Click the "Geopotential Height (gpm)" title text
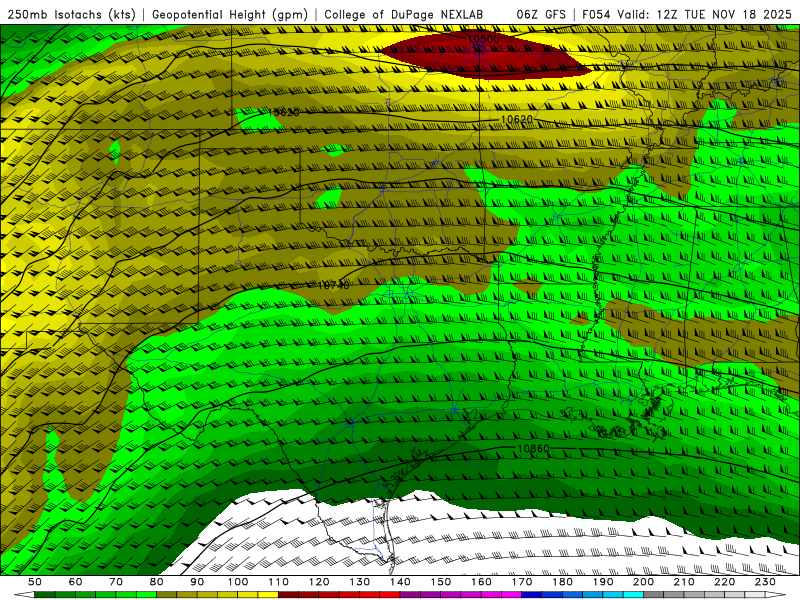 pos(230,14)
